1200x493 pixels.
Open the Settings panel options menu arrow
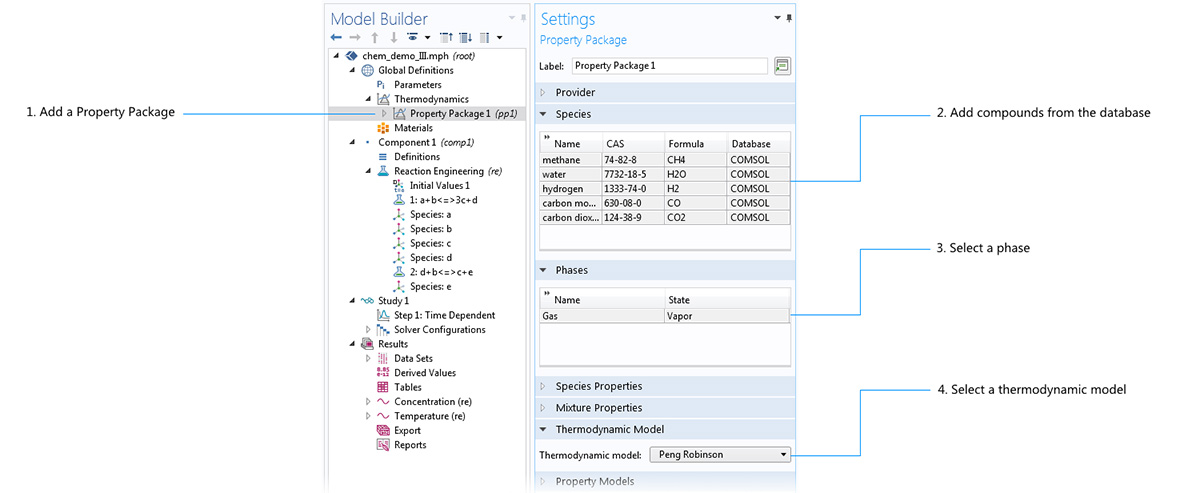[777, 18]
